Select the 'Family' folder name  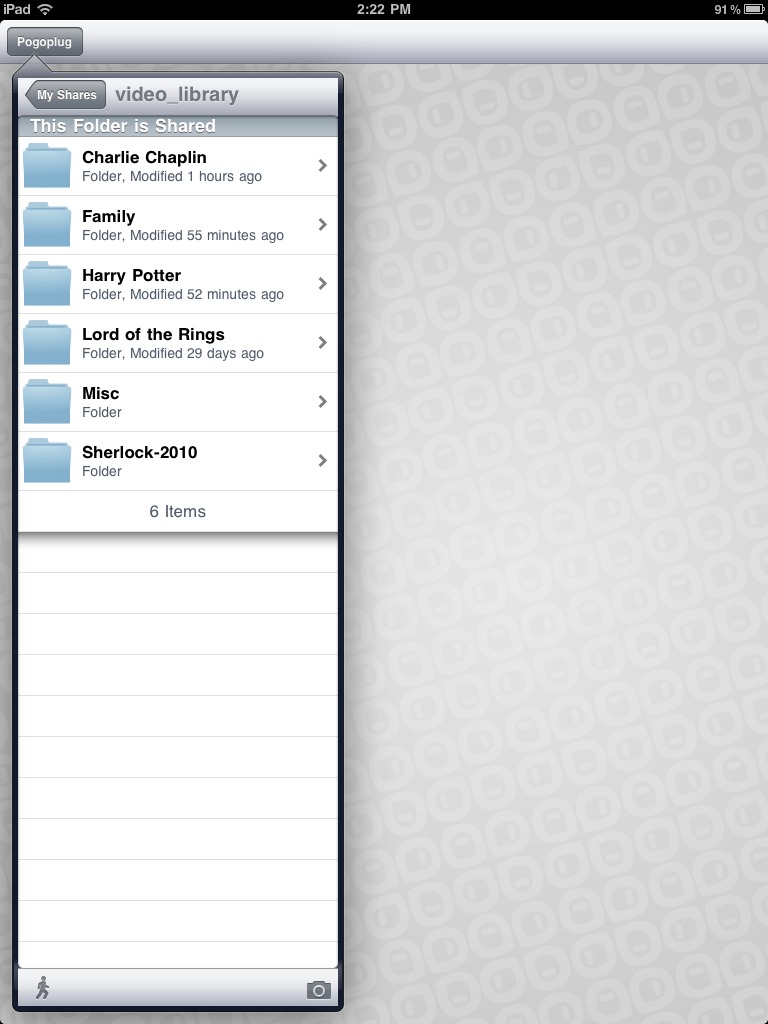point(108,217)
